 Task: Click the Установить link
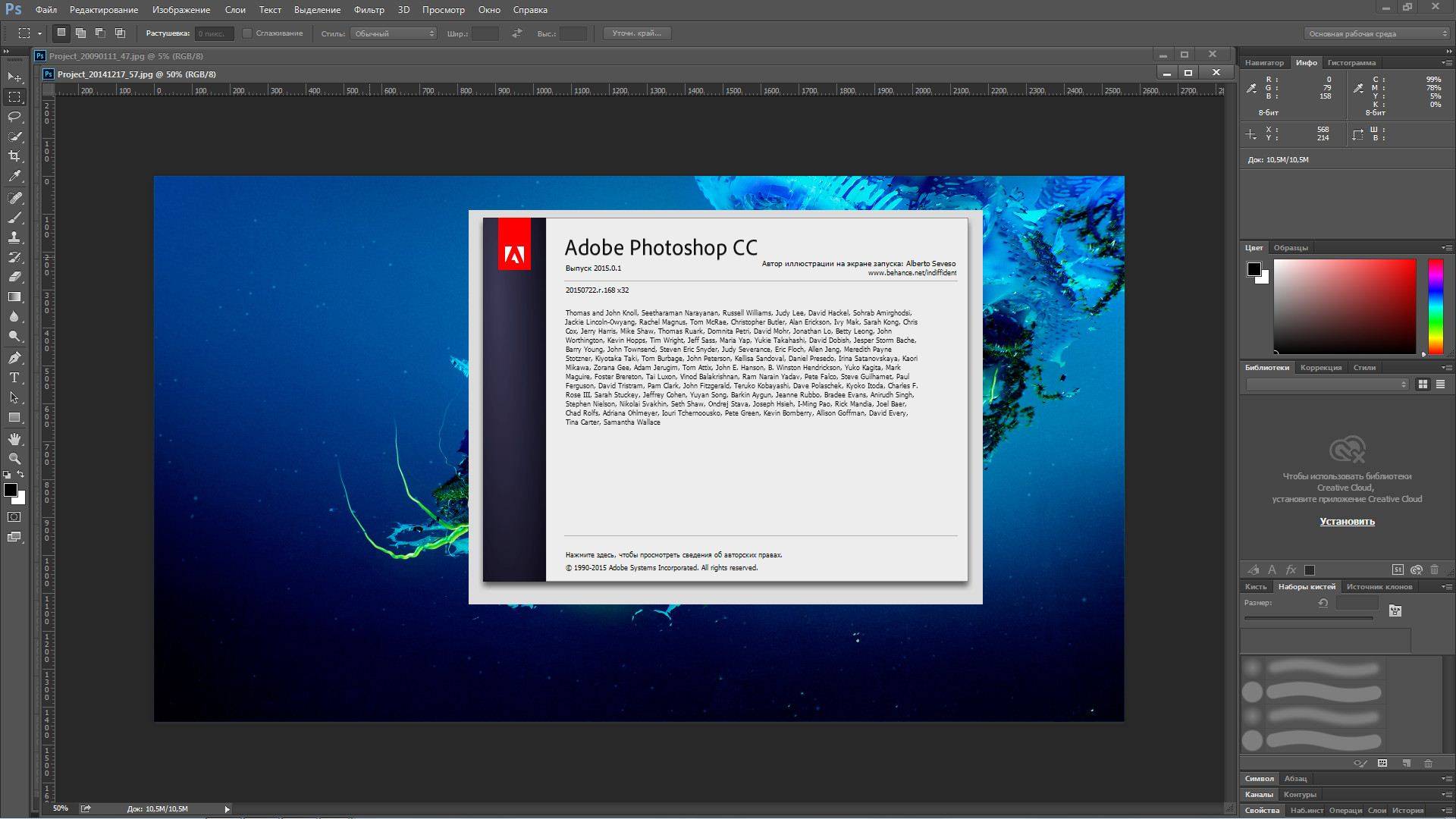click(1347, 522)
